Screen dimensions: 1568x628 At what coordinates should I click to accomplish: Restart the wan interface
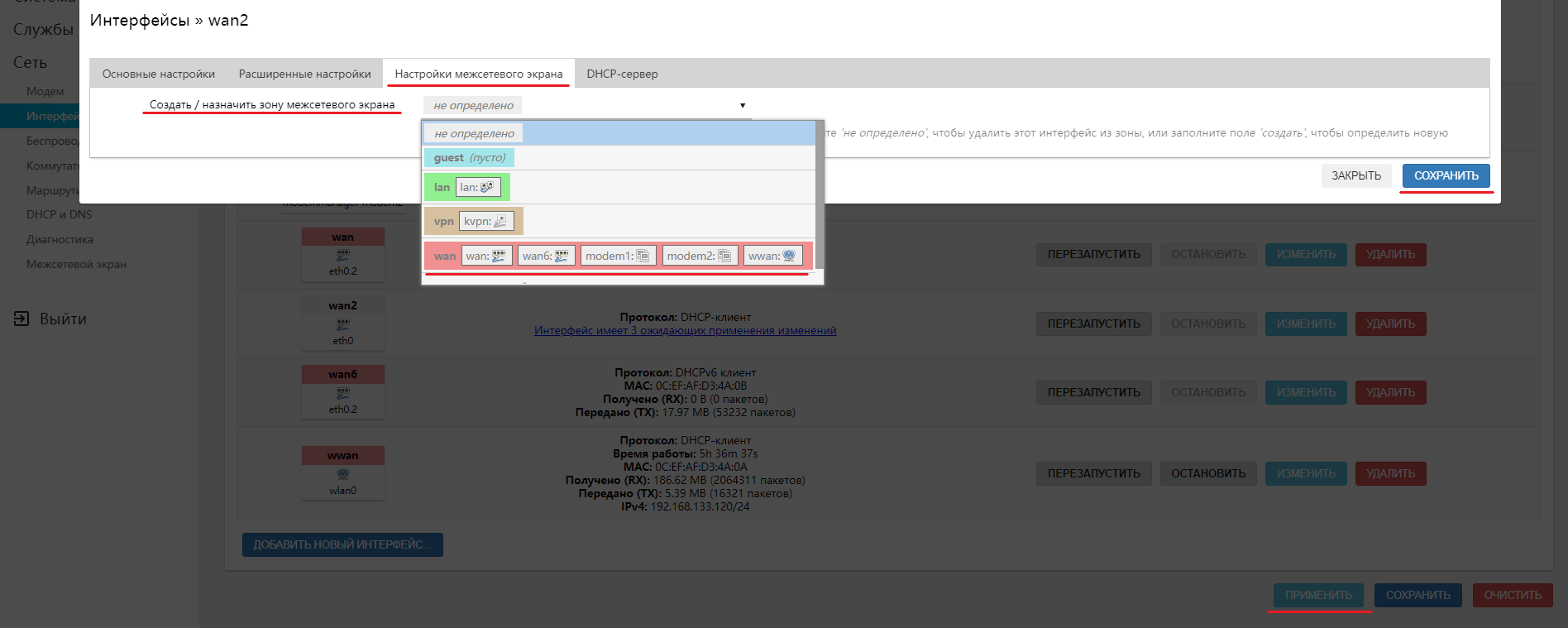1094,255
